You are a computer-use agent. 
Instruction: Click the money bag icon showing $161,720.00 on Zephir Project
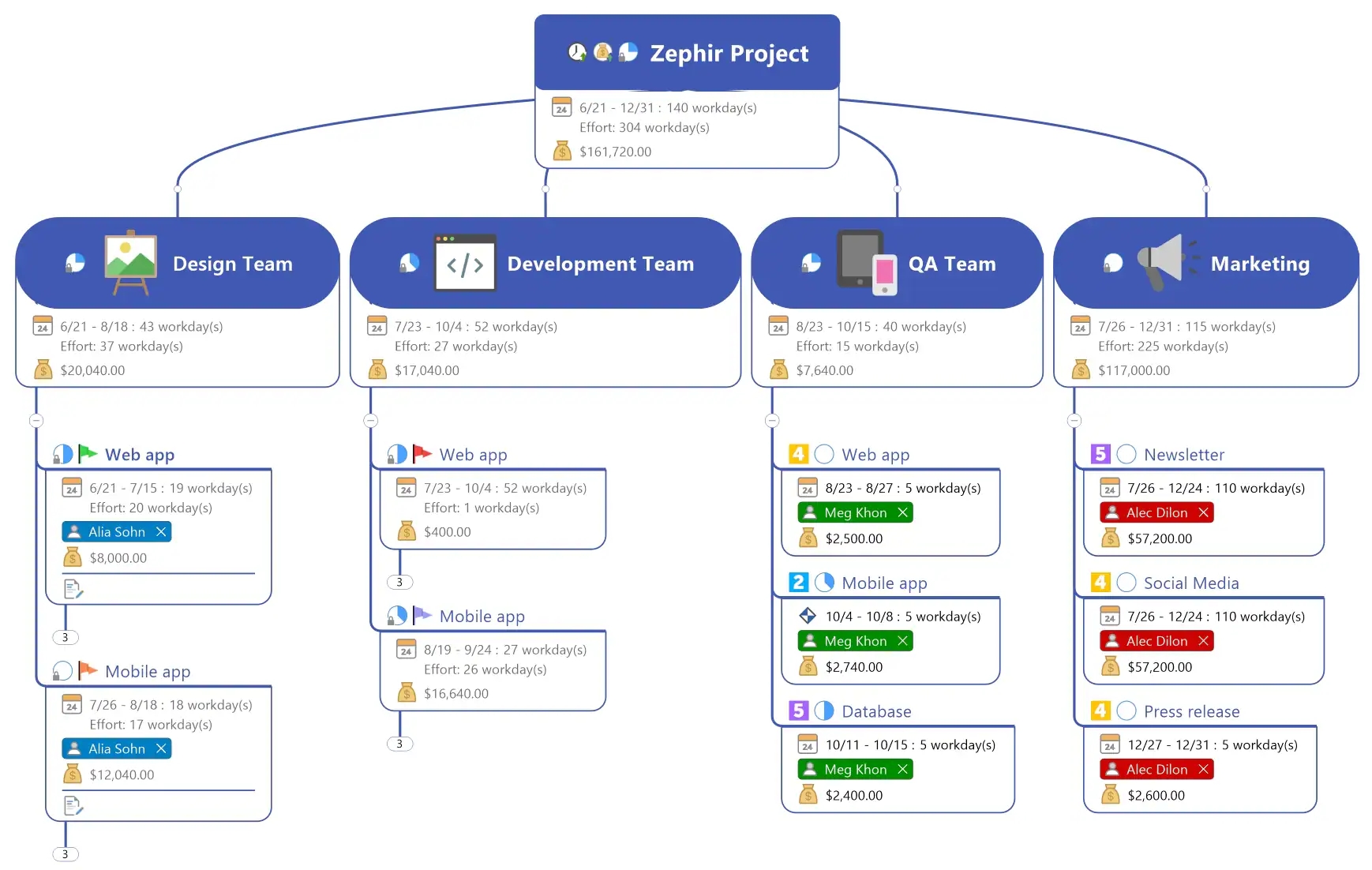pos(562,151)
